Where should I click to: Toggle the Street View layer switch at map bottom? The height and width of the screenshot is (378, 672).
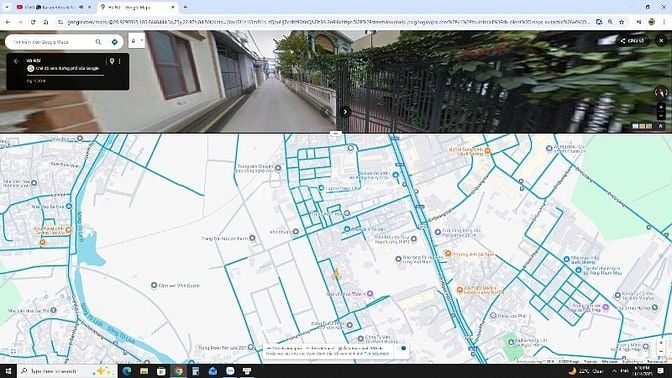coord(403,348)
